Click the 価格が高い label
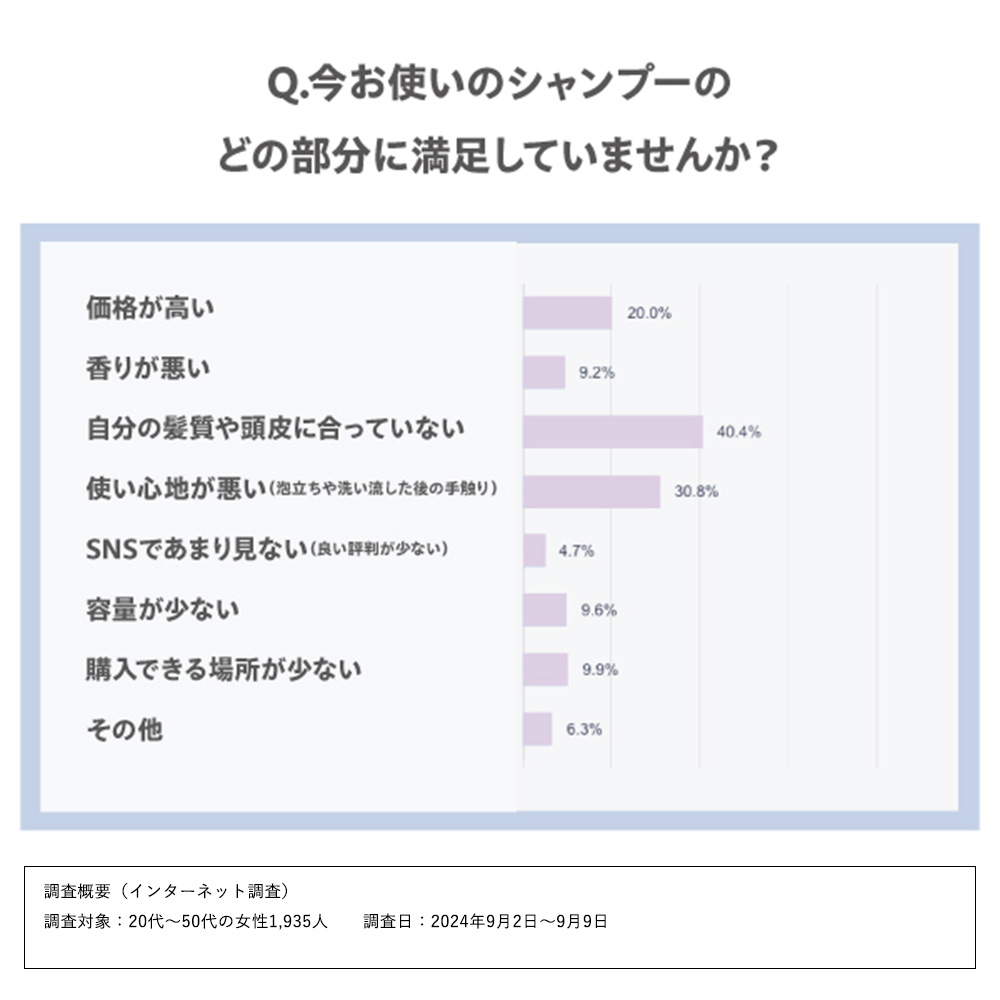The width and height of the screenshot is (1000, 1000). point(150,308)
